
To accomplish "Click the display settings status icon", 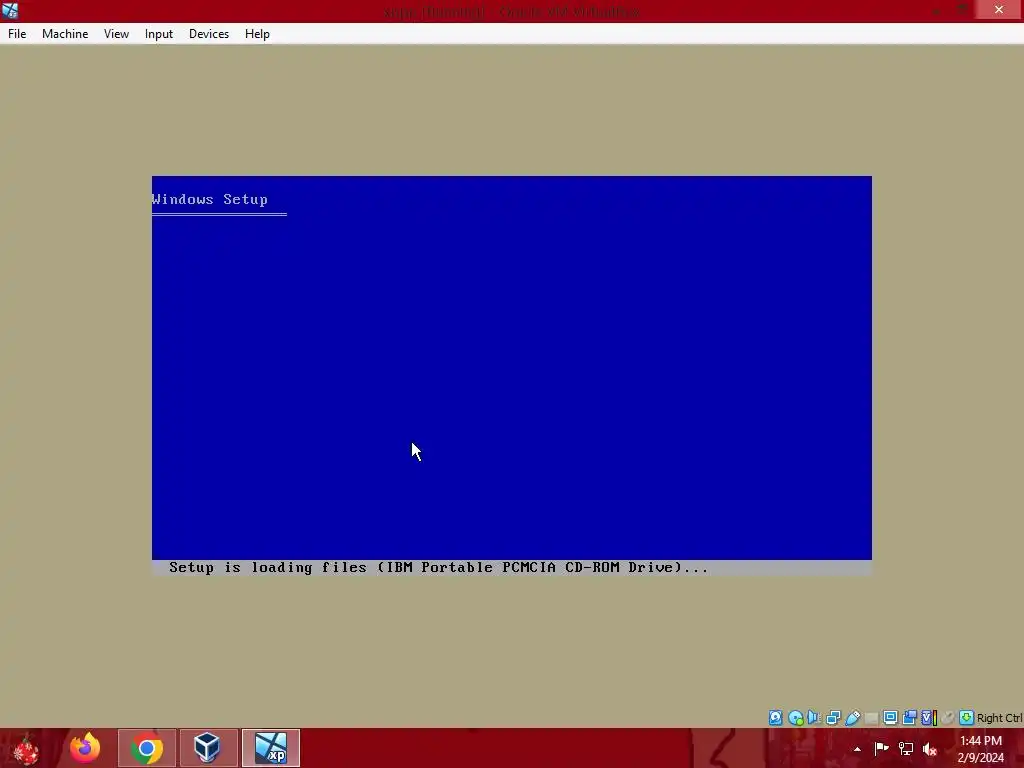I will point(890,718).
